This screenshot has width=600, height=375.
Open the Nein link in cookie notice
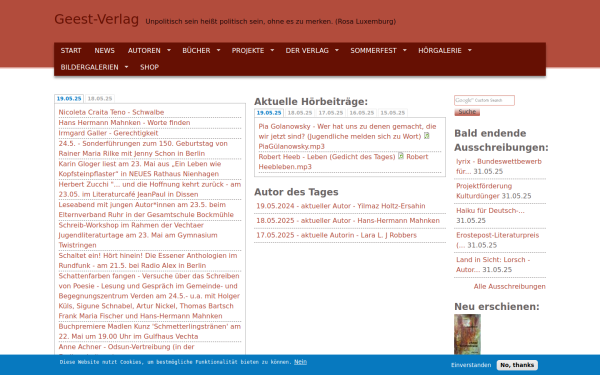click(300, 362)
